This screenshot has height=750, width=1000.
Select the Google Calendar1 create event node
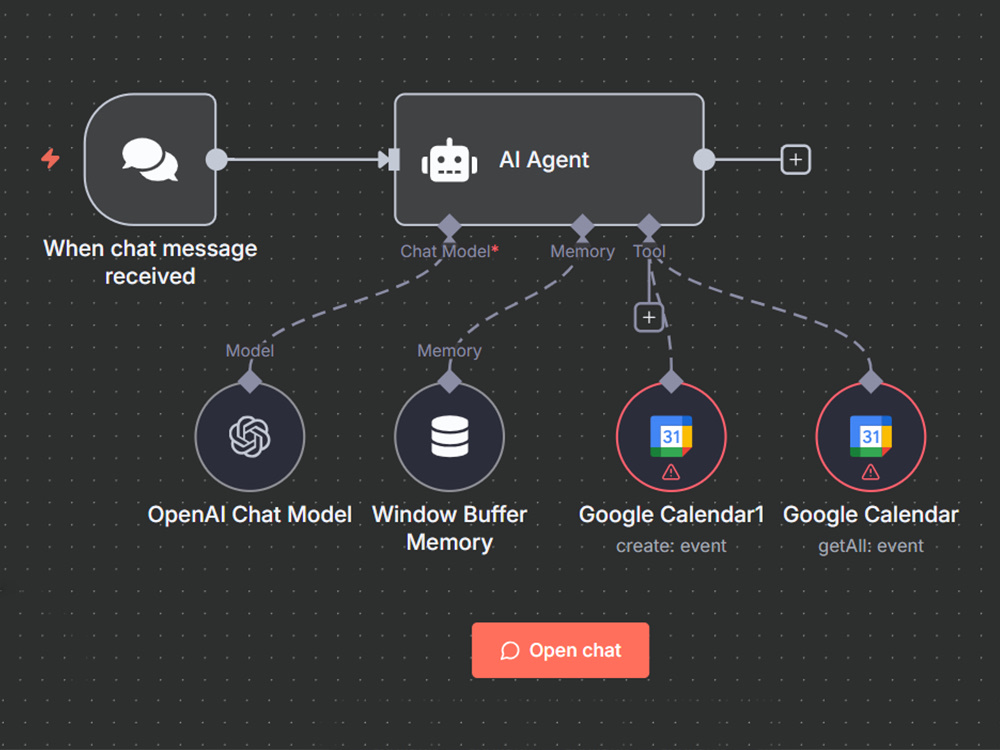[x=671, y=437]
